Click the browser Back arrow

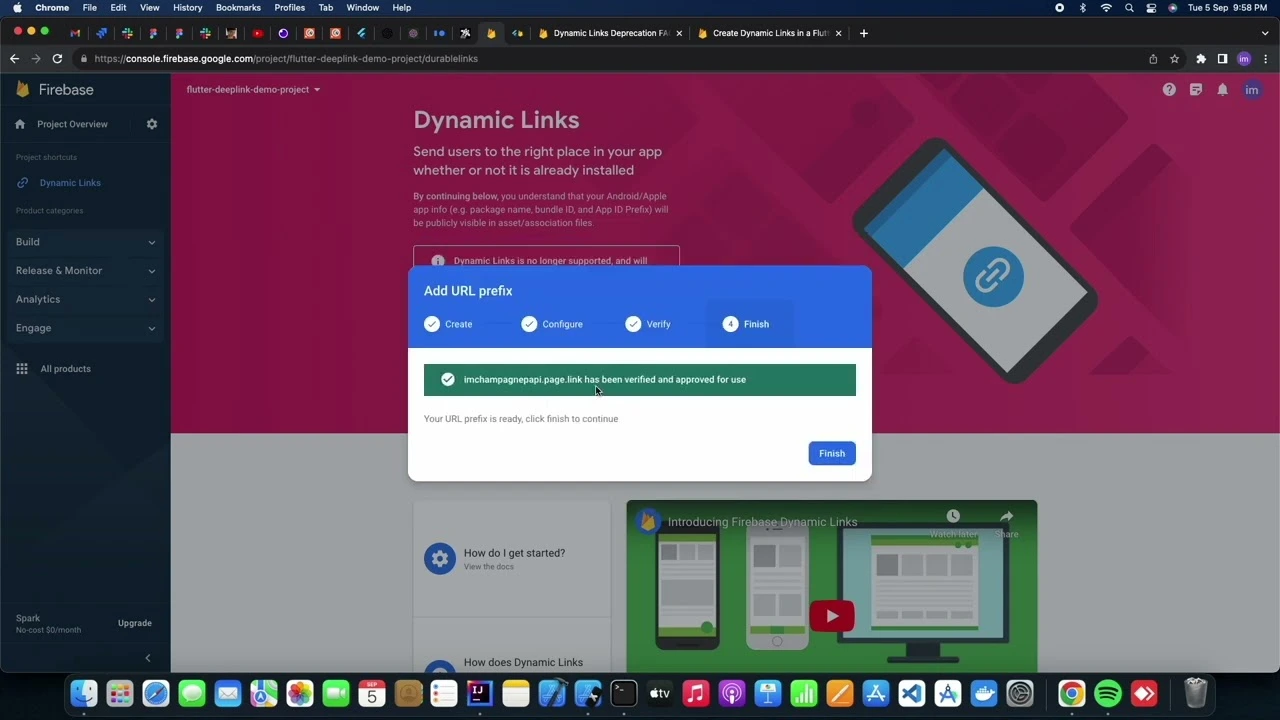click(x=14, y=59)
